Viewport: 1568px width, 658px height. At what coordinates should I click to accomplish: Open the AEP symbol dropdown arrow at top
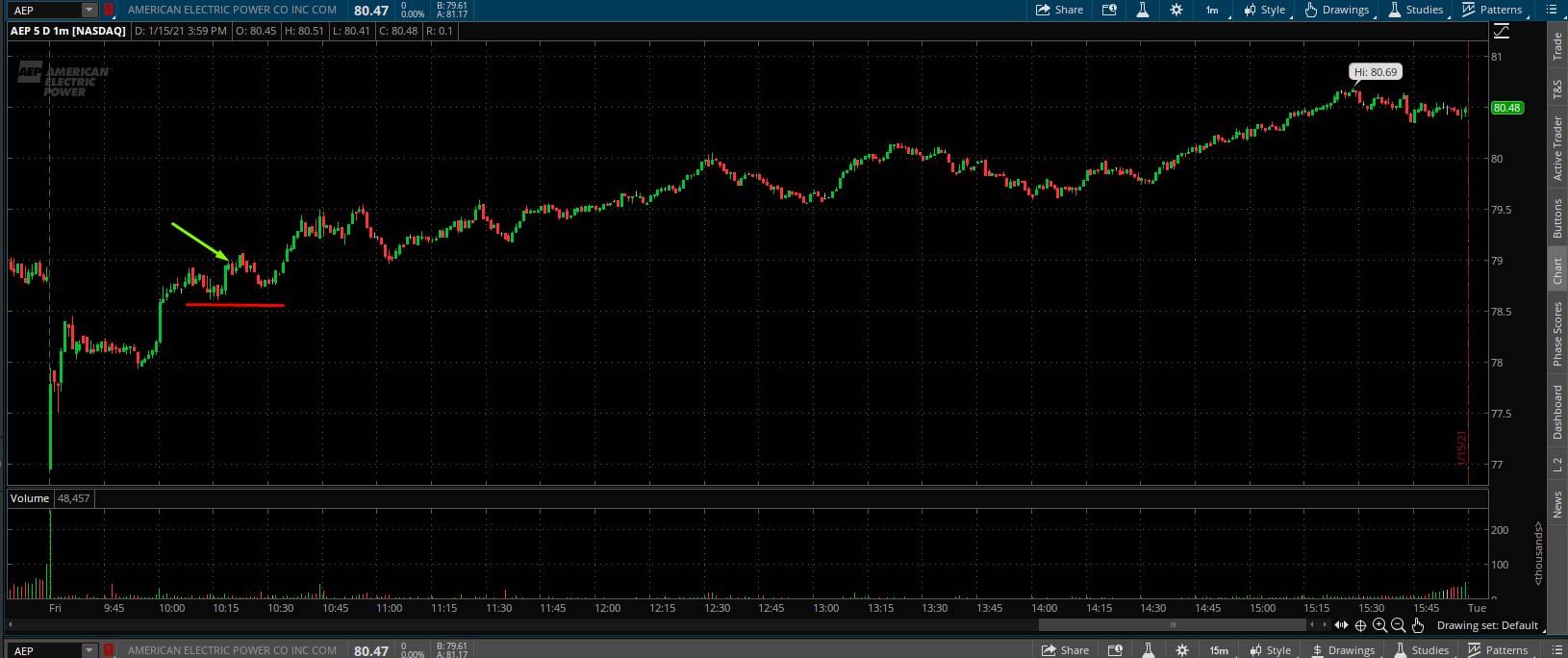tap(89, 10)
